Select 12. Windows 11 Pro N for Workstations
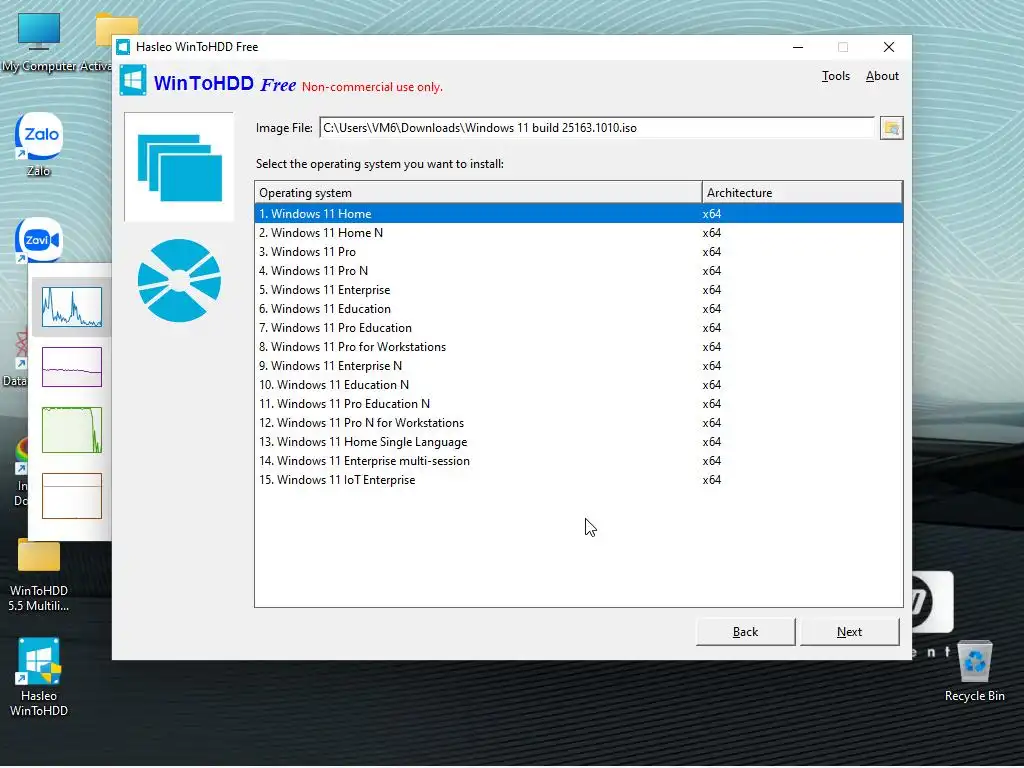Viewport: 1024px width, 768px height. click(579, 422)
